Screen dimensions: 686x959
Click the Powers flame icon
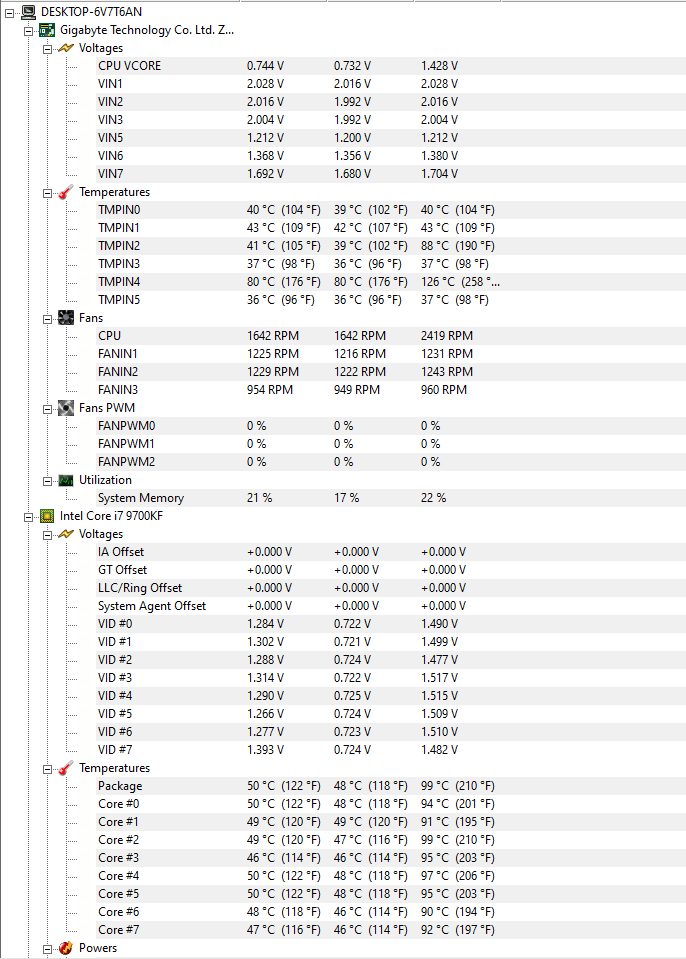coord(66,948)
